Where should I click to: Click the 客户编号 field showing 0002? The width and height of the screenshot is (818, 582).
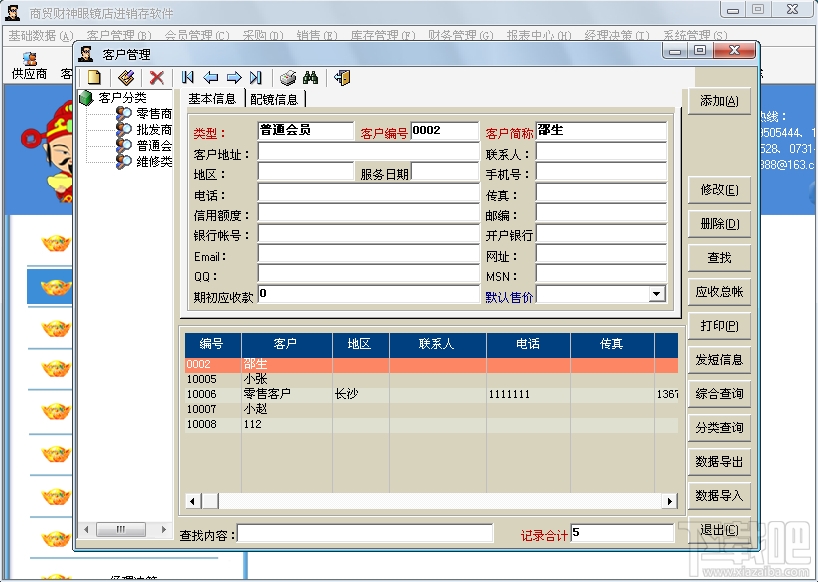pyautogui.click(x=444, y=131)
